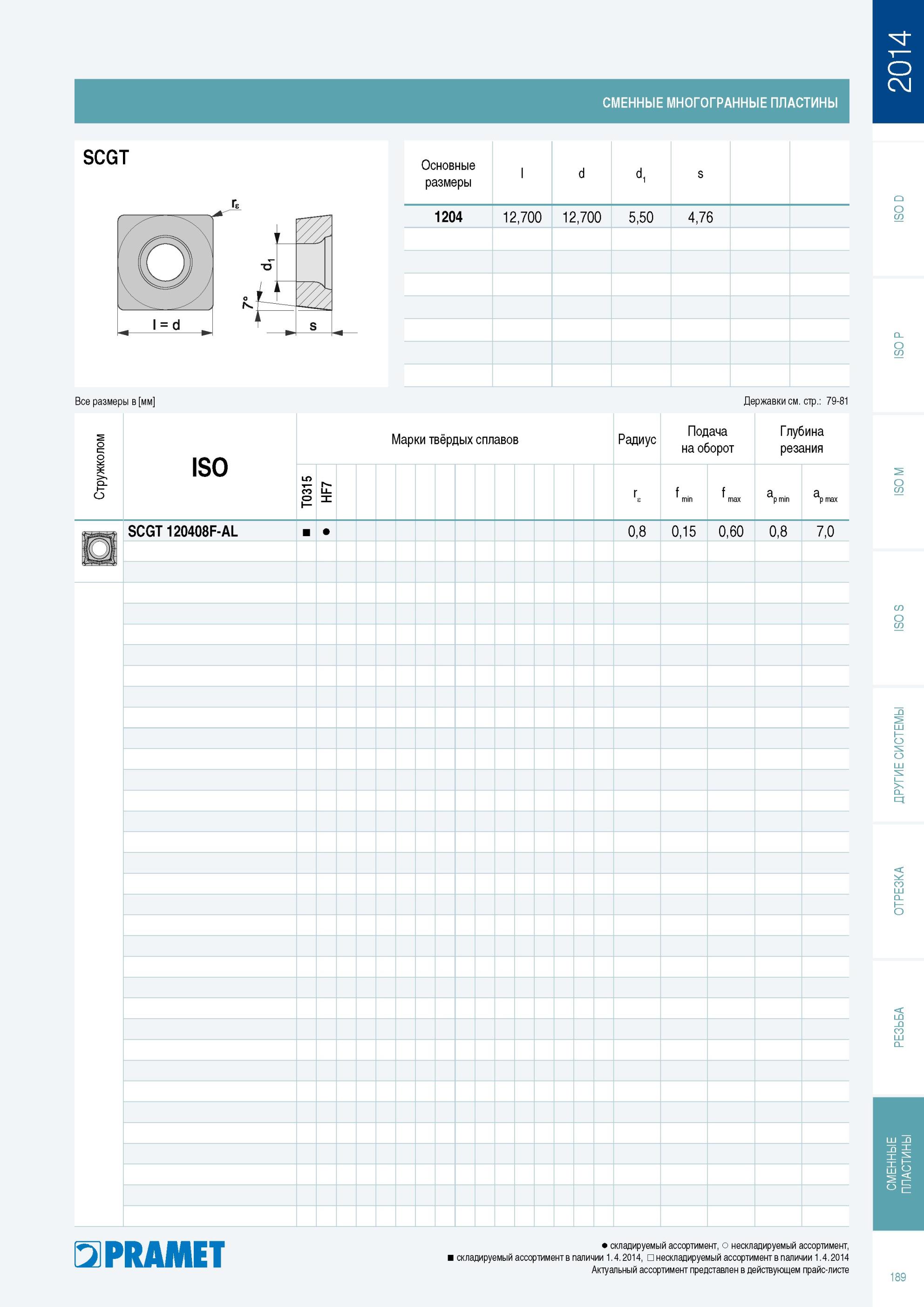Screen dimensions: 924x1307
Task: Click page number 189
Action: point(898,1277)
